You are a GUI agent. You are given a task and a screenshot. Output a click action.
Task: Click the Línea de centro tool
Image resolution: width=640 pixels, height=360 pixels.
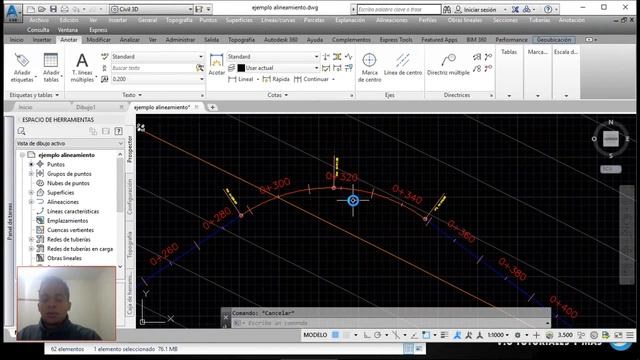tap(402, 64)
